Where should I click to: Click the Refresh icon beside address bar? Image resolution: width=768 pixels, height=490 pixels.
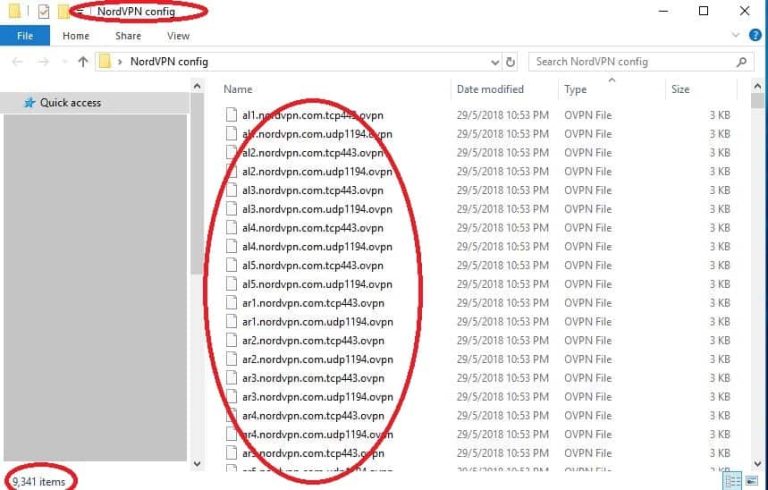(511, 61)
